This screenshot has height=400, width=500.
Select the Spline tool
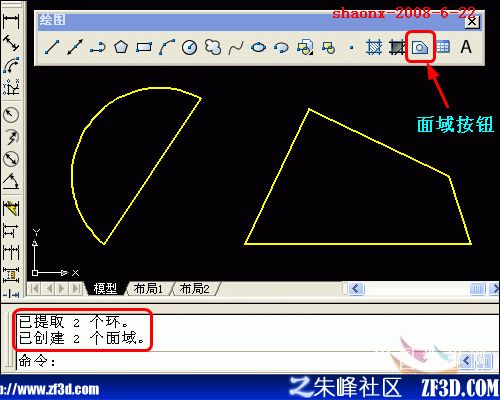pos(236,48)
